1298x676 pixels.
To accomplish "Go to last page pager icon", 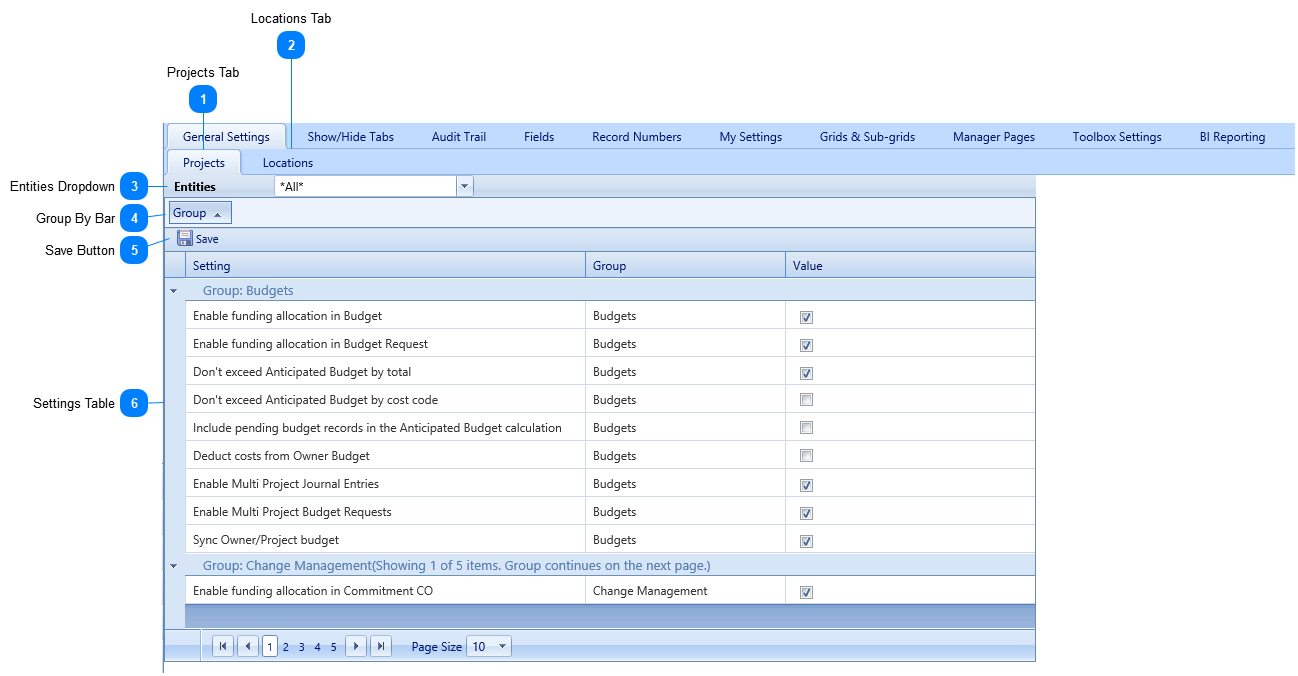I will 381,646.
